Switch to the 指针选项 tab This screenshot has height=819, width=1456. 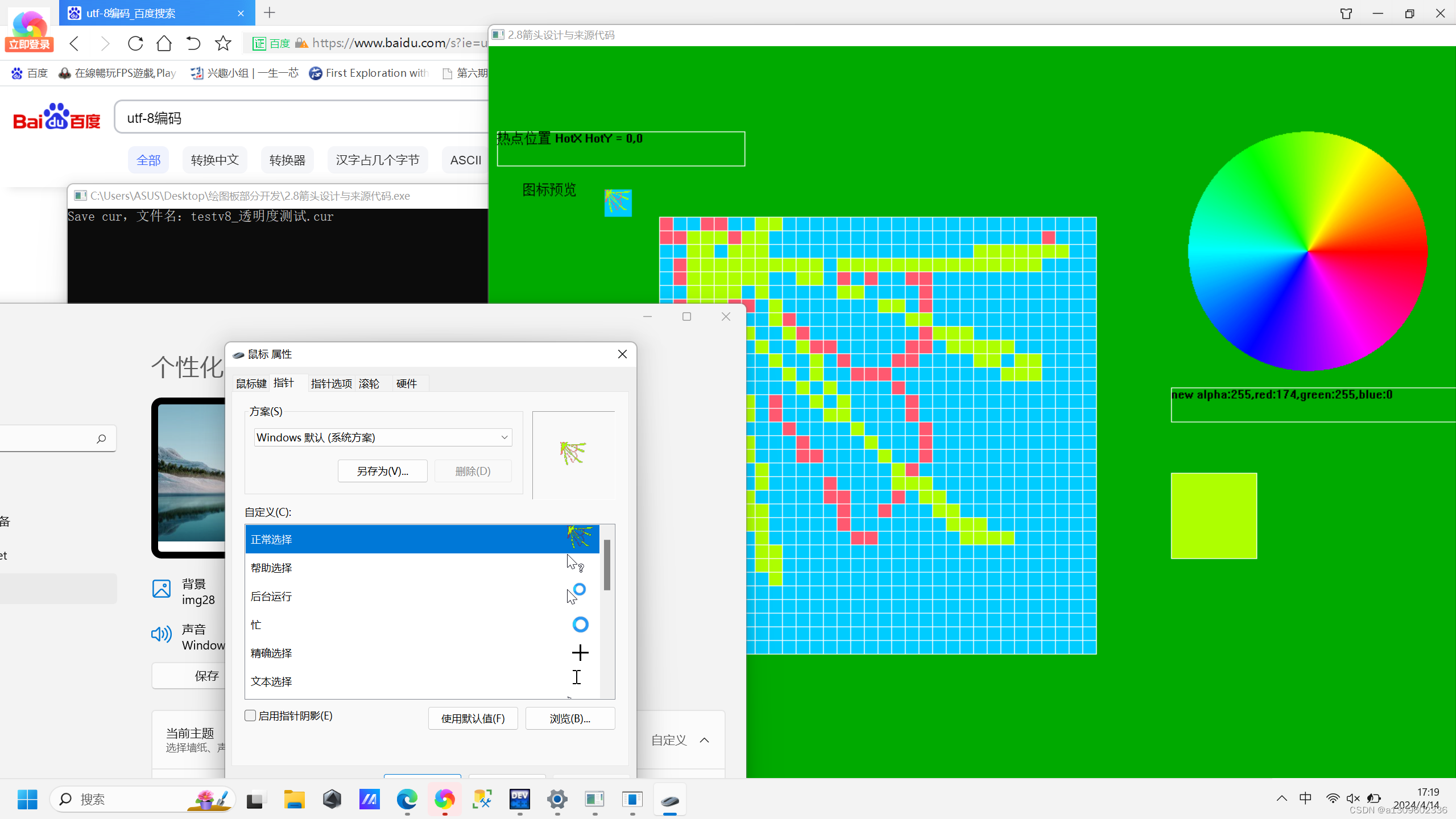pyautogui.click(x=331, y=384)
